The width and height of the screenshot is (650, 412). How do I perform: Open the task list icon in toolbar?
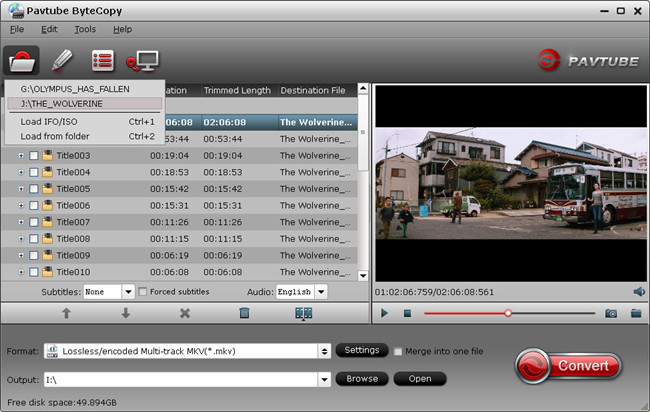pyautogui.click(x=101, y=60)
